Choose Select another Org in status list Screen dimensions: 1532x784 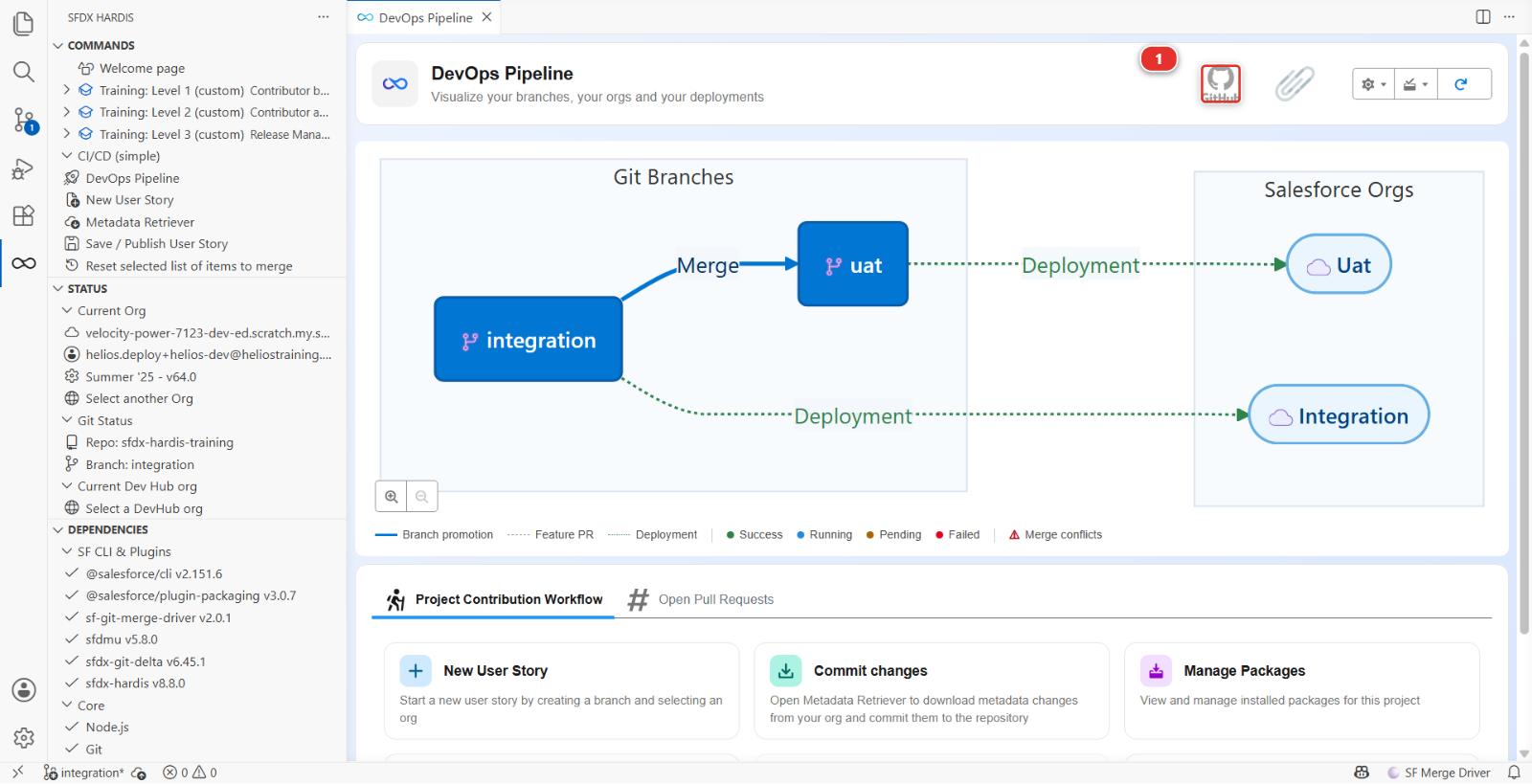(197, 398)
